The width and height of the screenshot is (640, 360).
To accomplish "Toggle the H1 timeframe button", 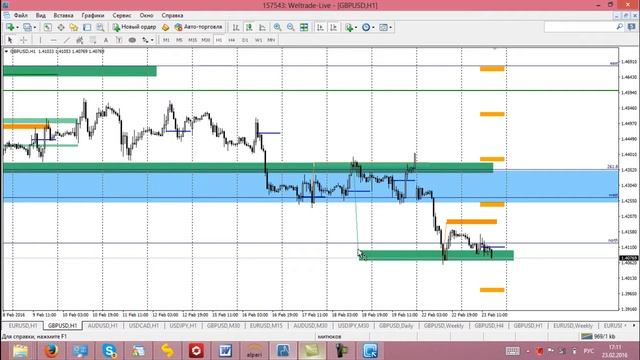I will (x=219, y=40).
